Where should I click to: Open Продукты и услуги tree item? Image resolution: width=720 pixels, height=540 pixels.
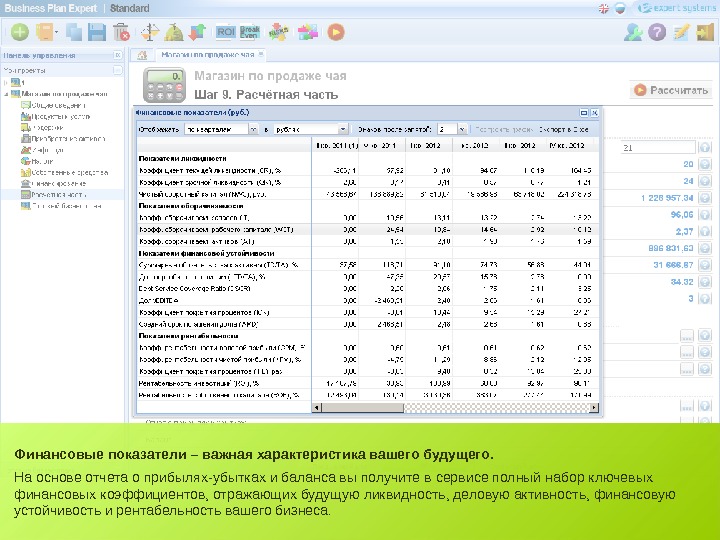[56, 117]
